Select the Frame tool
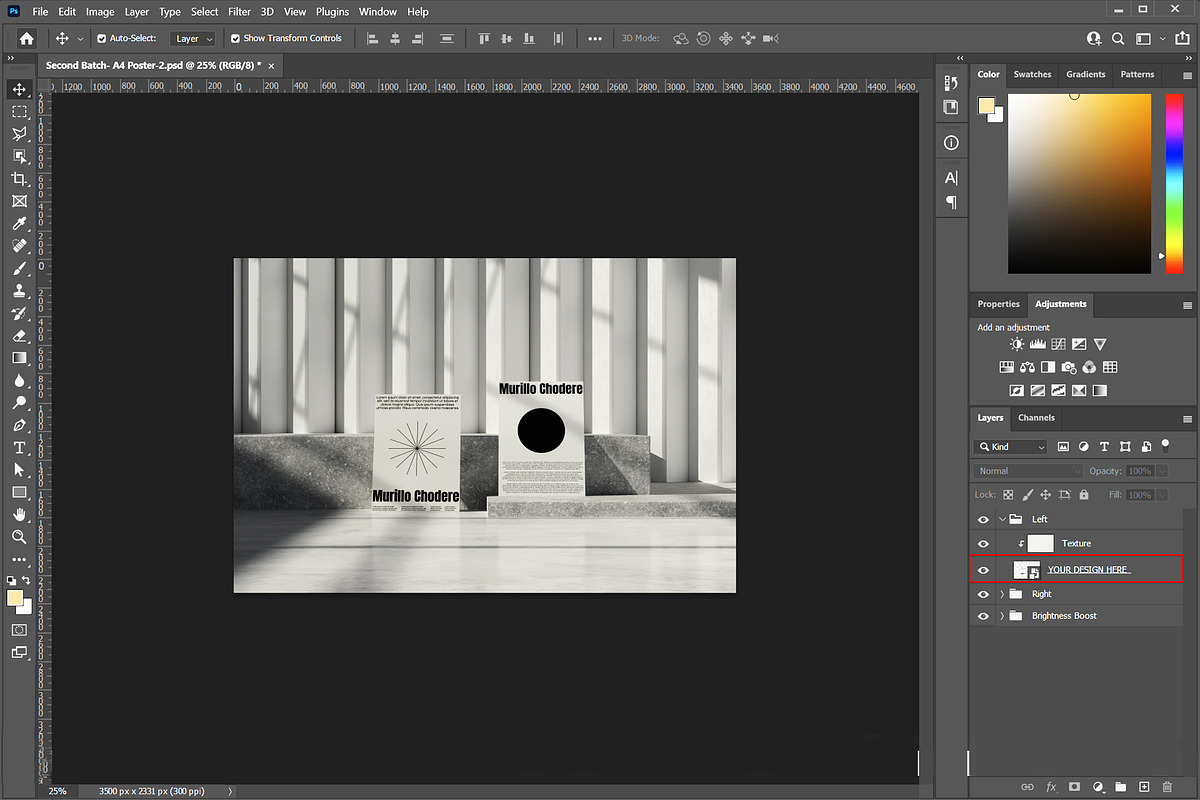 click(19, 201)
